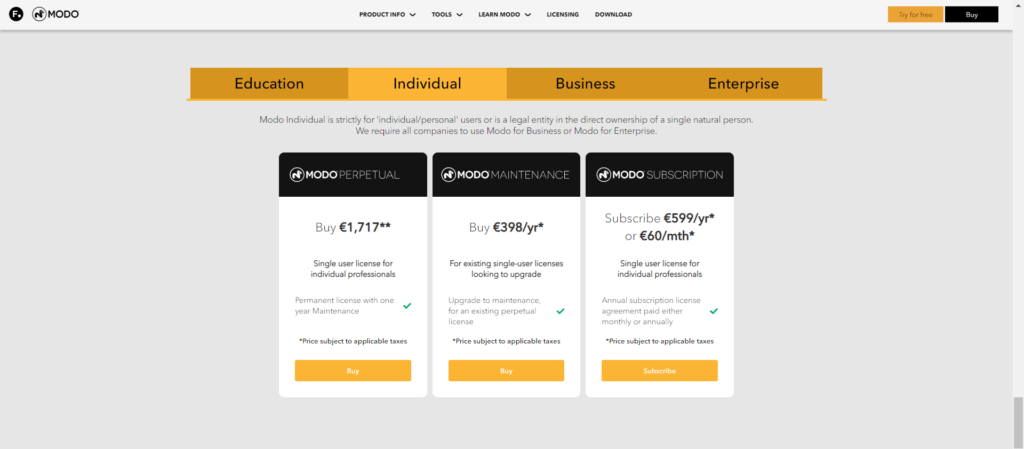Image resolution: width=1024 pixels, height=449 pixels.
Task: Switch to the Enterprise tab
Action: pyautogui.click(x=743, y=84)
